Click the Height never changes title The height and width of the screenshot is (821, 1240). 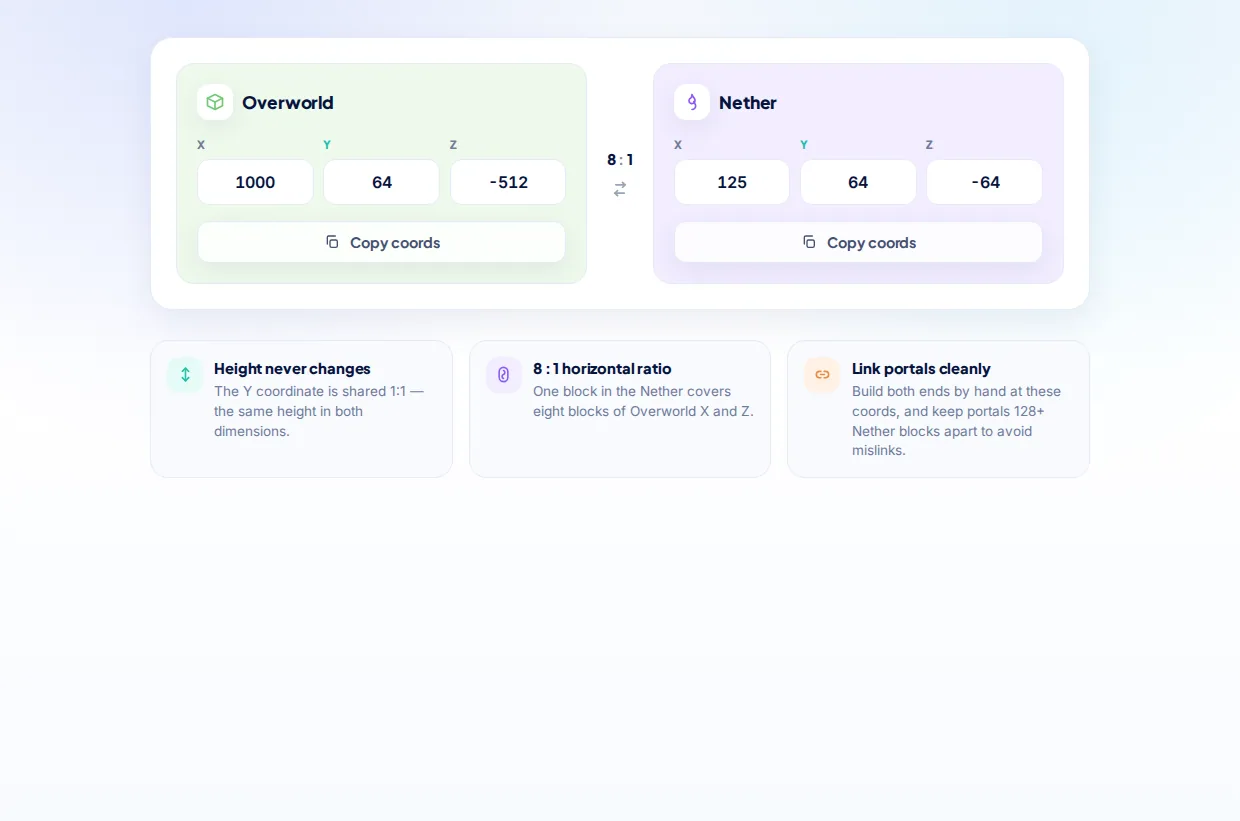(292, 368)
